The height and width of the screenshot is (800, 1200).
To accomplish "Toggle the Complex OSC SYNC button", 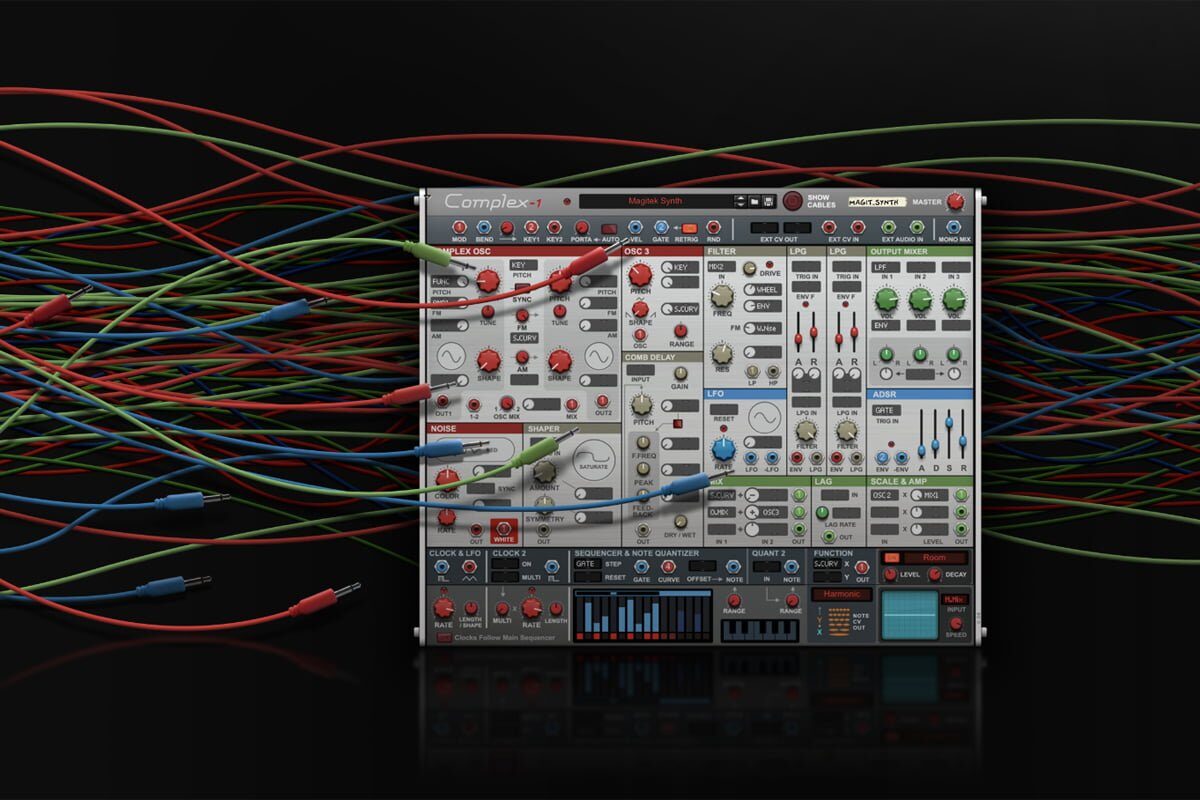I will click(522, 288).
